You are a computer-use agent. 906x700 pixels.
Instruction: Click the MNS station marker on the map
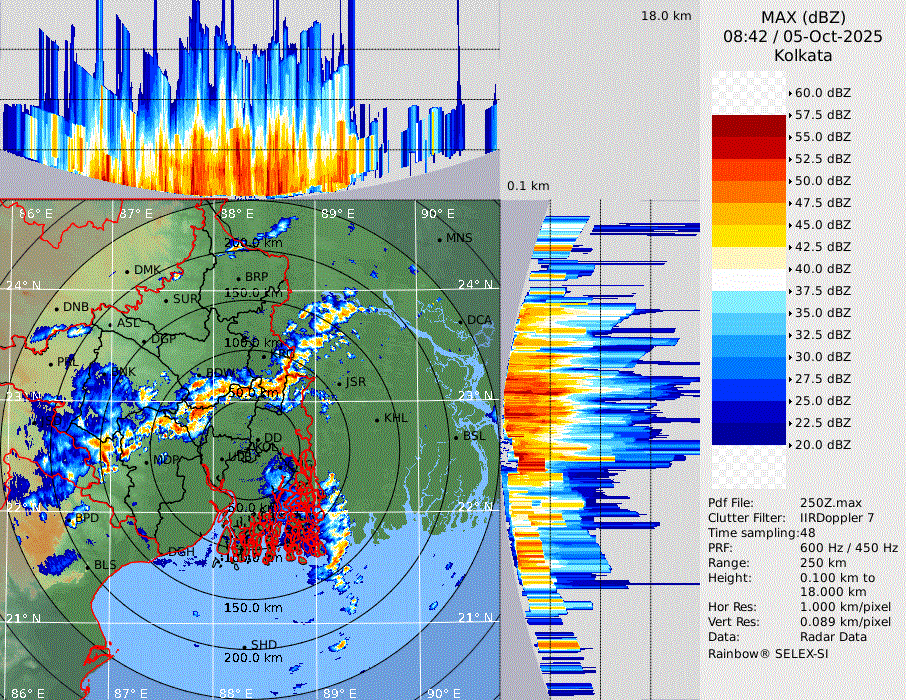440,239
